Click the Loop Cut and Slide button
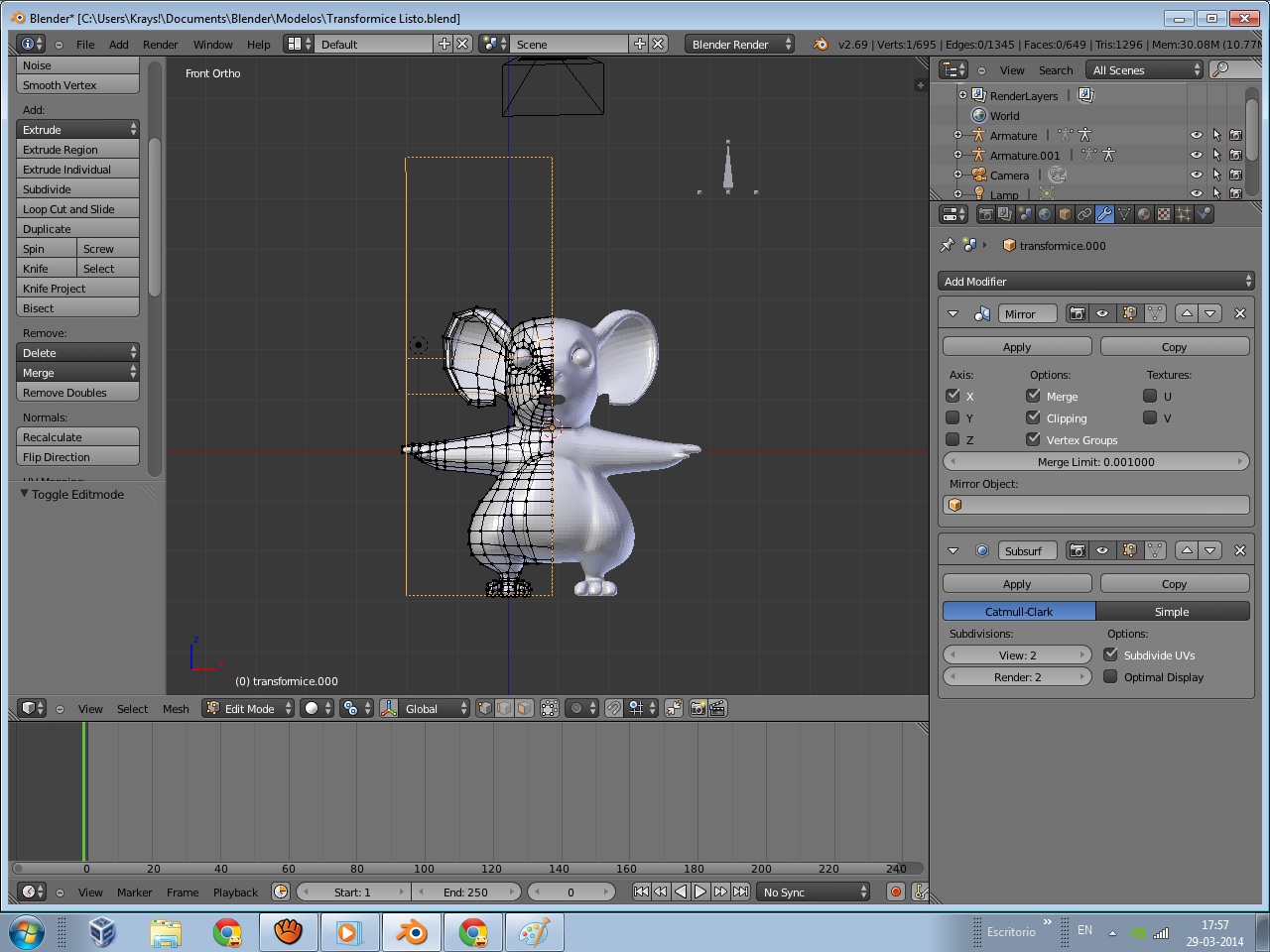Image resolution: width=1270 pixels, height=952 pixels. (x=77, y=209)
